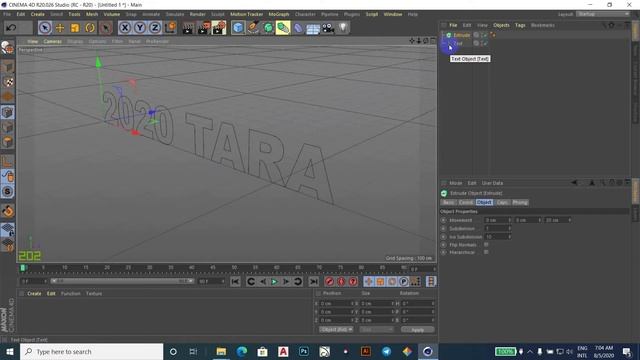Screen dimensions: 640x360
Task: Open the Layout dropdown
Action: point(603,14)
